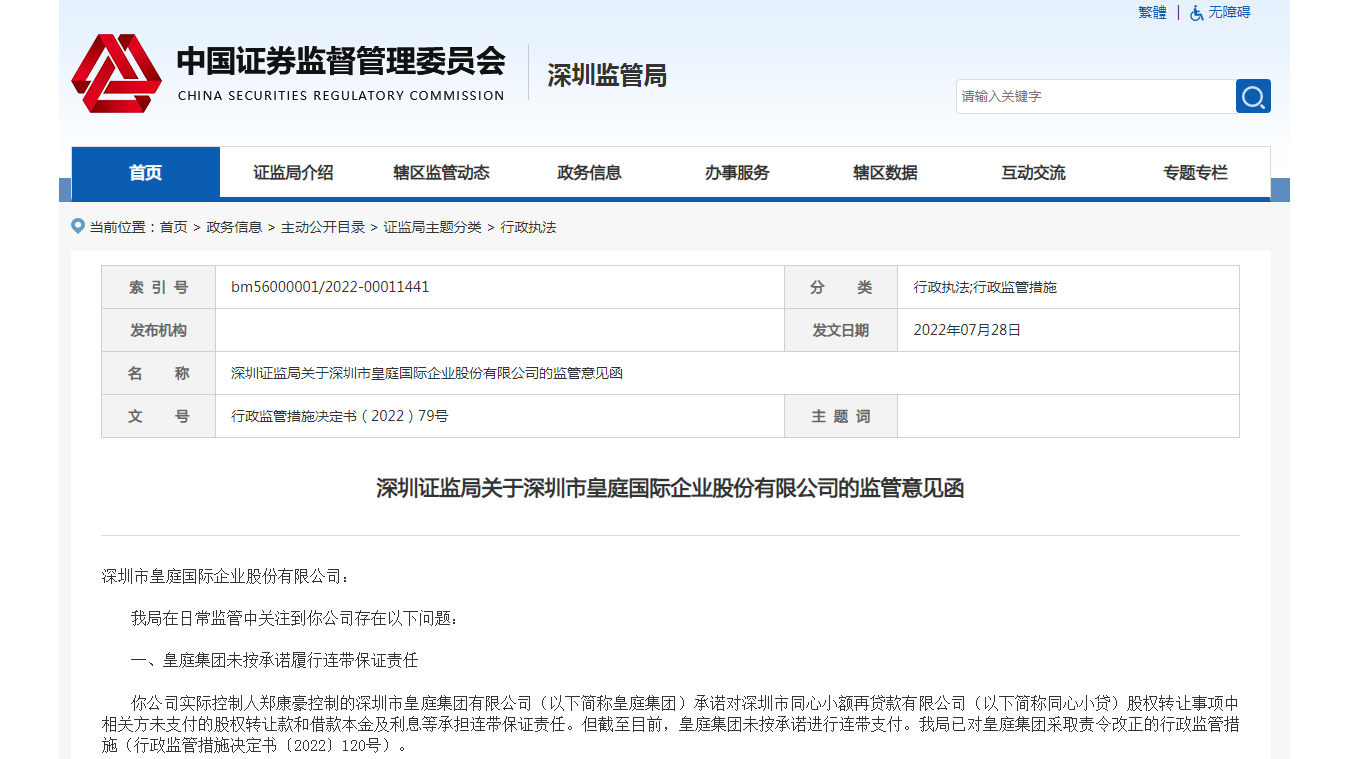The image size is (1349, 759).
Task: Navigate to 主动公开目录 breadcrumb
Action: pos(323,227)
